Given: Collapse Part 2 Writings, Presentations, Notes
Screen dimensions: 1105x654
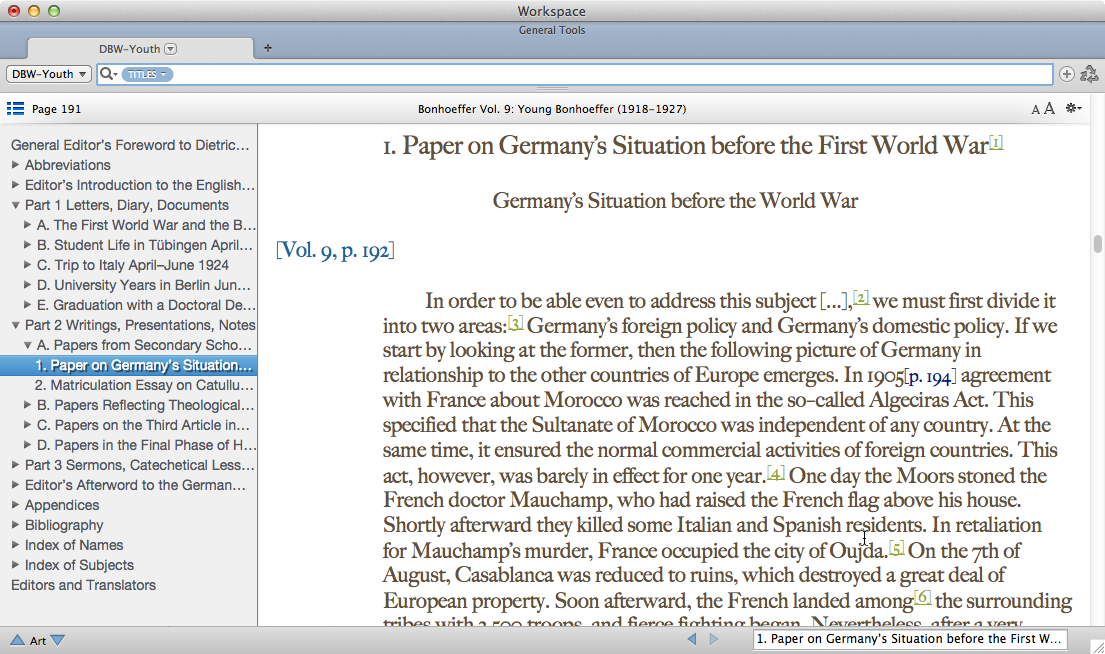Looking at the screenshot, I should [16, 325].
